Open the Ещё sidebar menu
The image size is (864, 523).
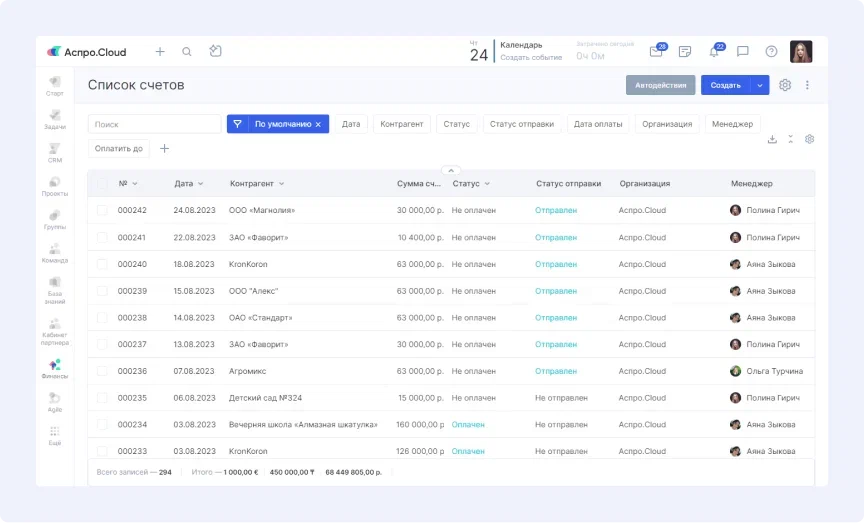tap(55, 436)
